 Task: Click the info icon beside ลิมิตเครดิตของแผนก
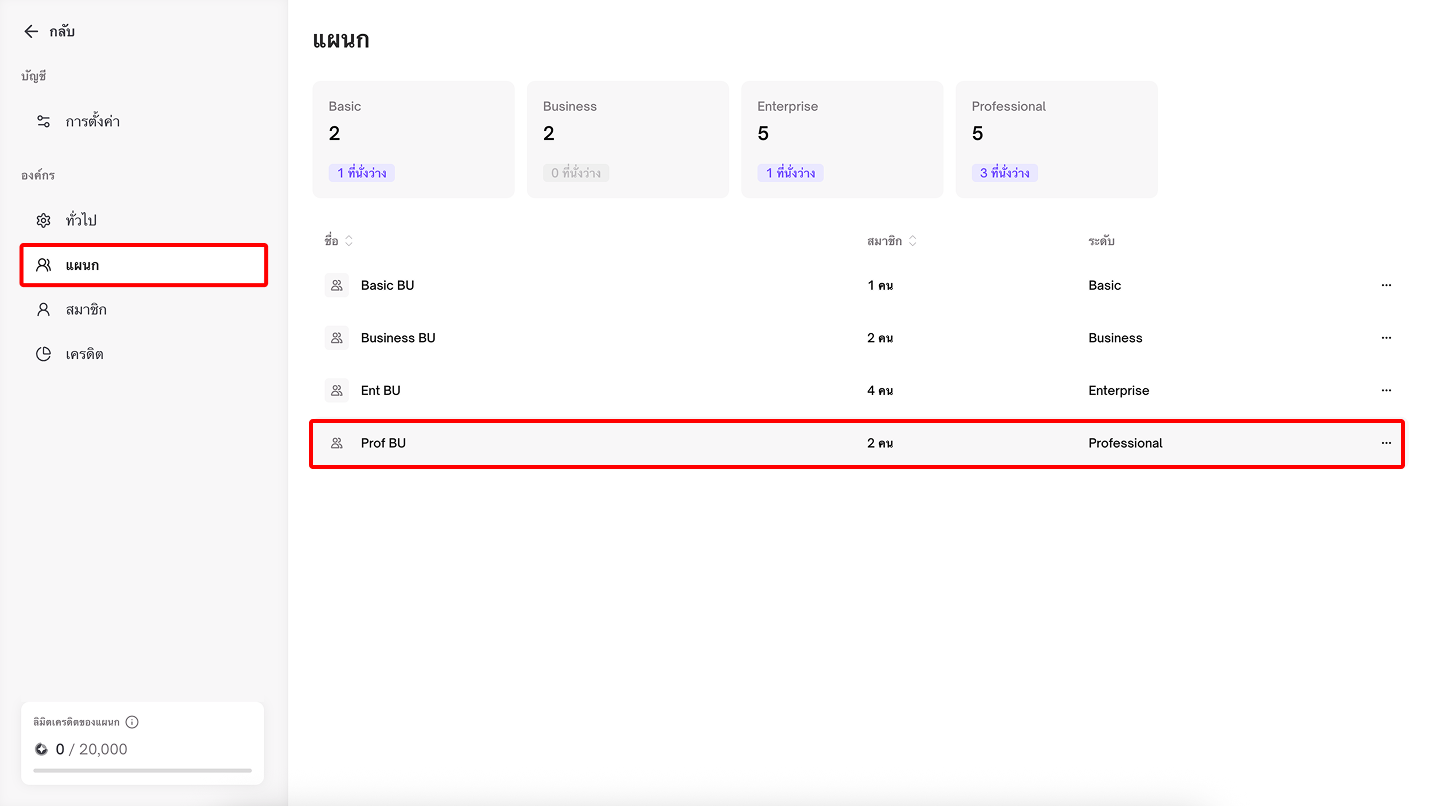click(x=132, y=722)
